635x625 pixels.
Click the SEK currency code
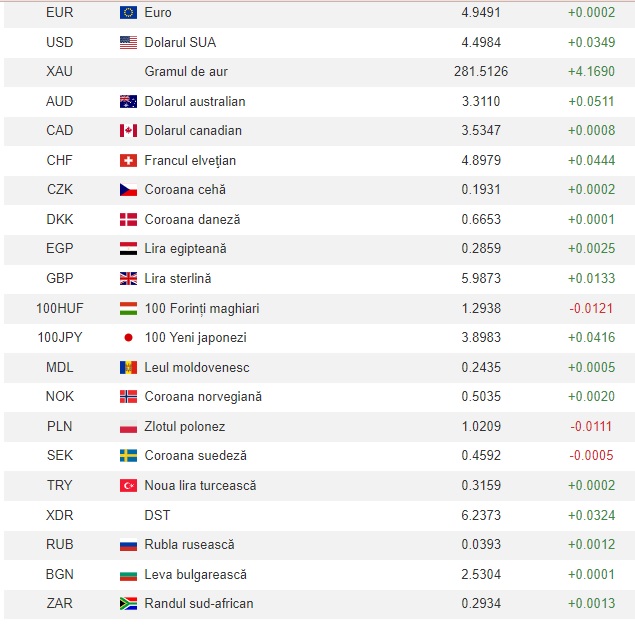(59, 456)
